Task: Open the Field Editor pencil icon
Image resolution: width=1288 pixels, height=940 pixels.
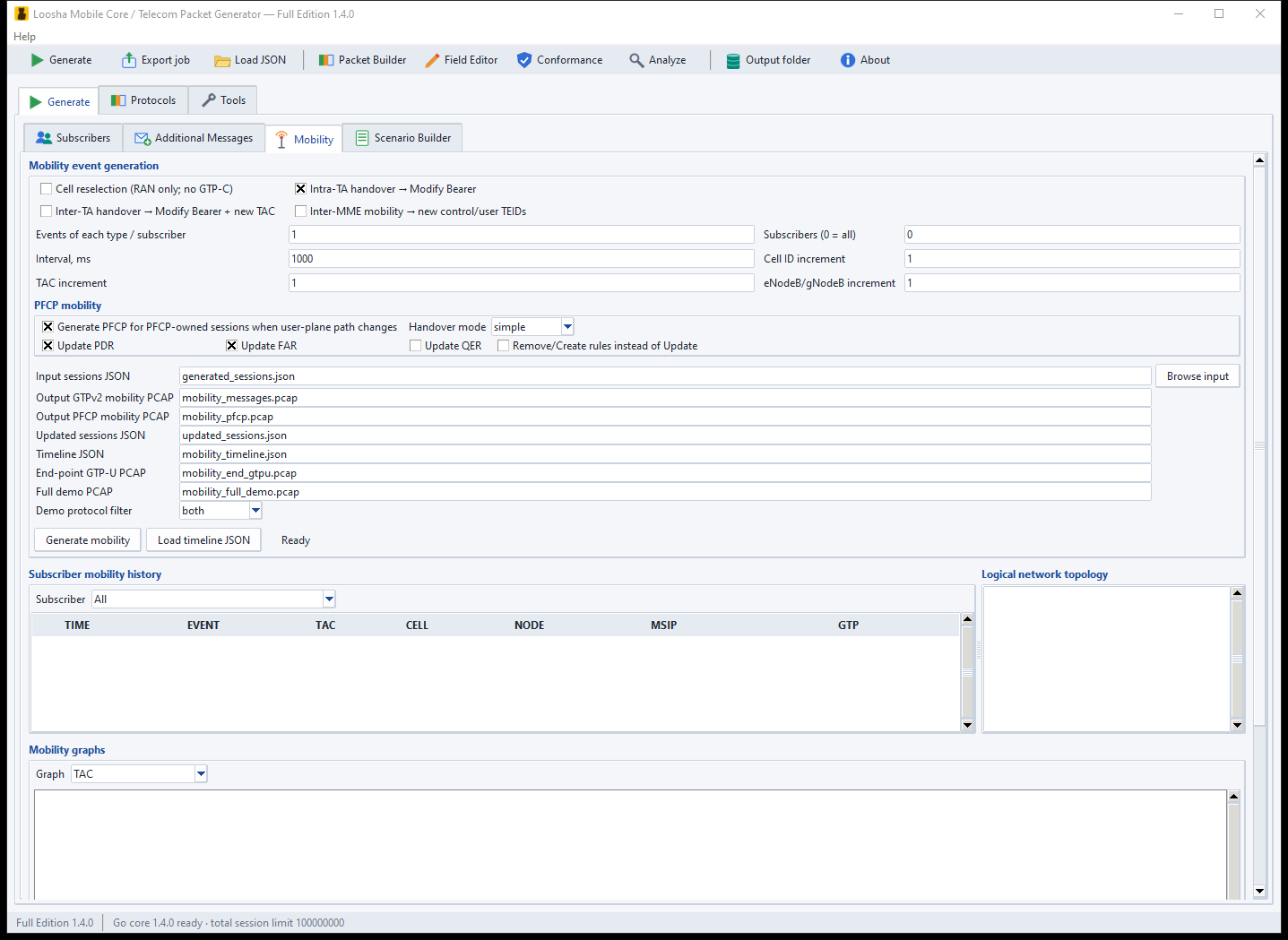Action: tap(432, 60)
